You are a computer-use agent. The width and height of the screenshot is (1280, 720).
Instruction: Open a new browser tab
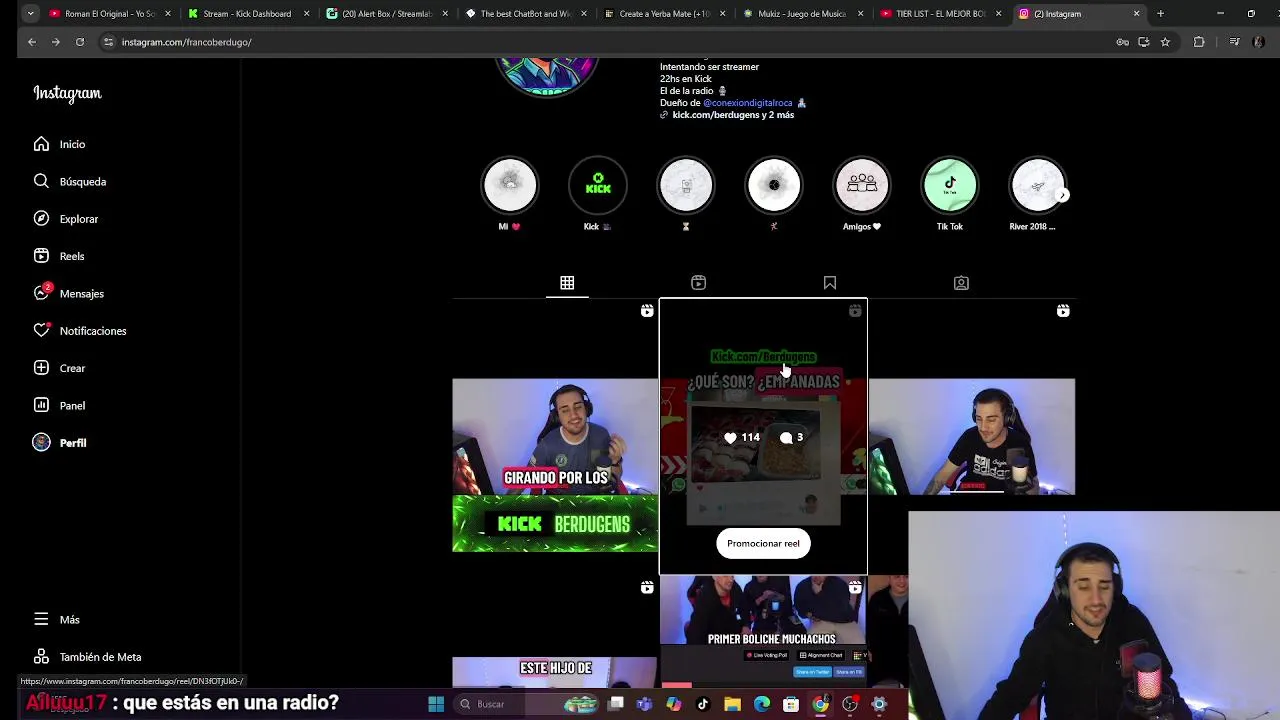(1160, 14)
